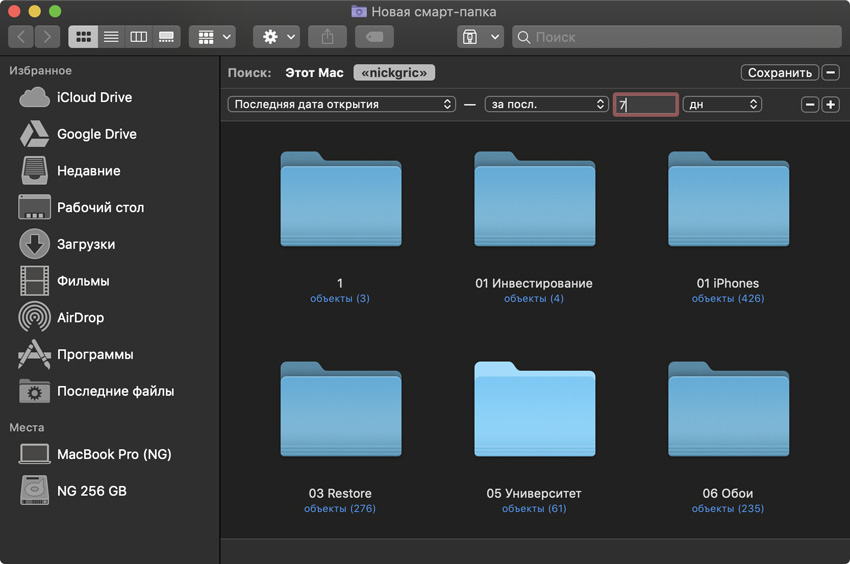Switch to column view mode
Viewport: 850px width, 564px height.
click(139, 37)
